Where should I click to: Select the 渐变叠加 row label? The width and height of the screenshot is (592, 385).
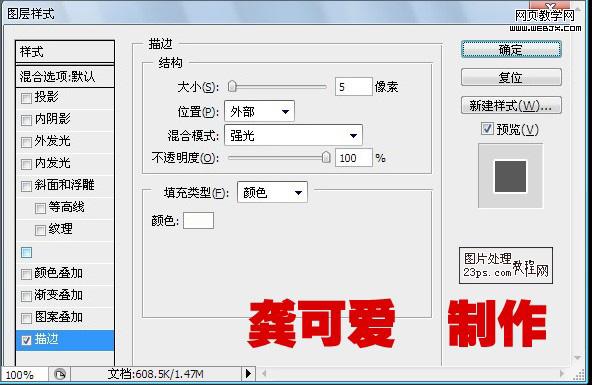coord(59,295)
